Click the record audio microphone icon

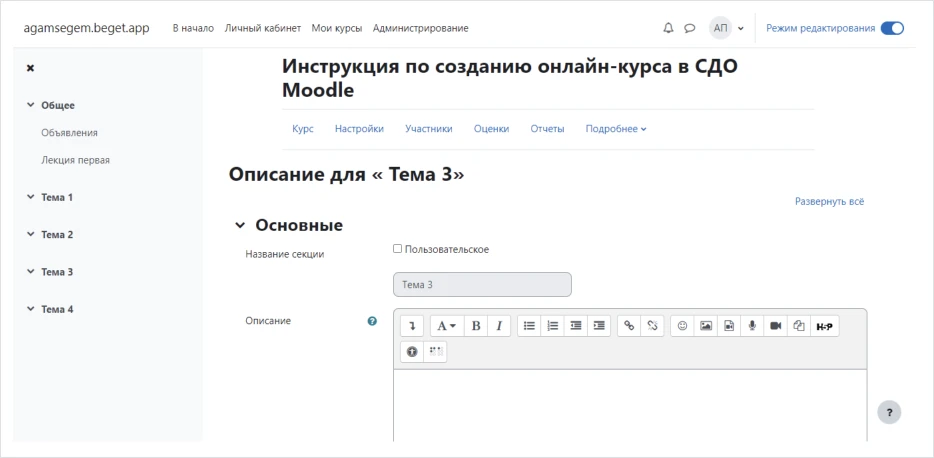tap(752, 326)
